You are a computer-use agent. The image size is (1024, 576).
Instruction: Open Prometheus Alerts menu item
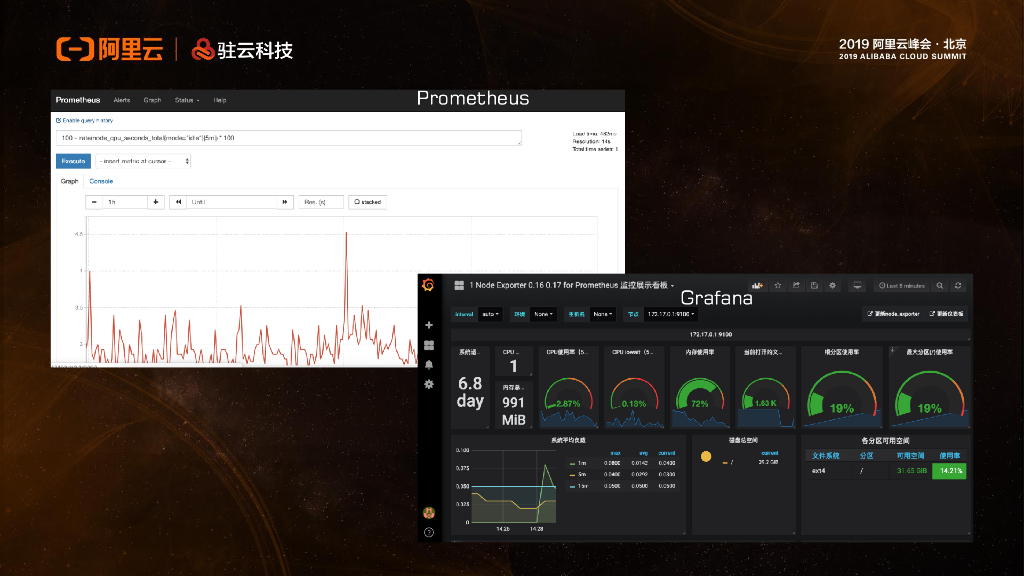click(121, 100)
